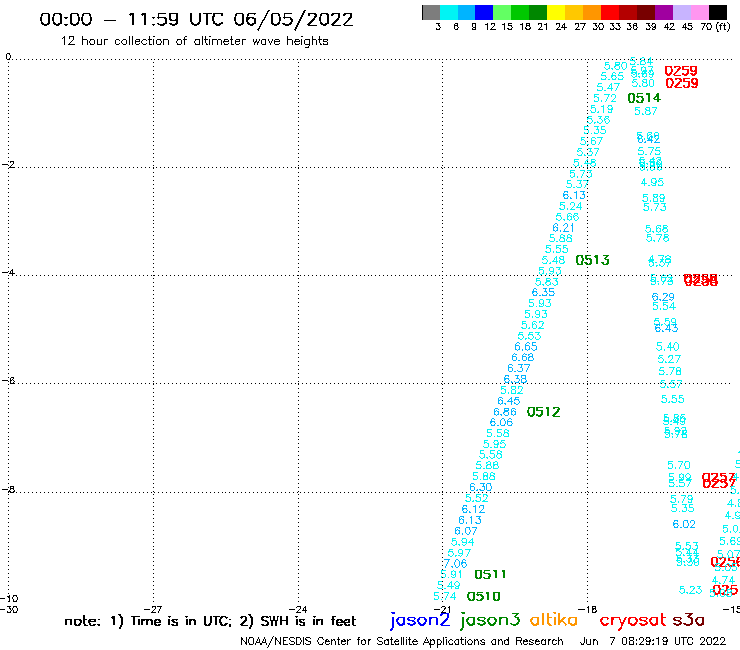This screenshot has width=740, height=650.
Task: Click the title '00:00 – 11:59 UTC 06/05/2022'
Action: 196,19
